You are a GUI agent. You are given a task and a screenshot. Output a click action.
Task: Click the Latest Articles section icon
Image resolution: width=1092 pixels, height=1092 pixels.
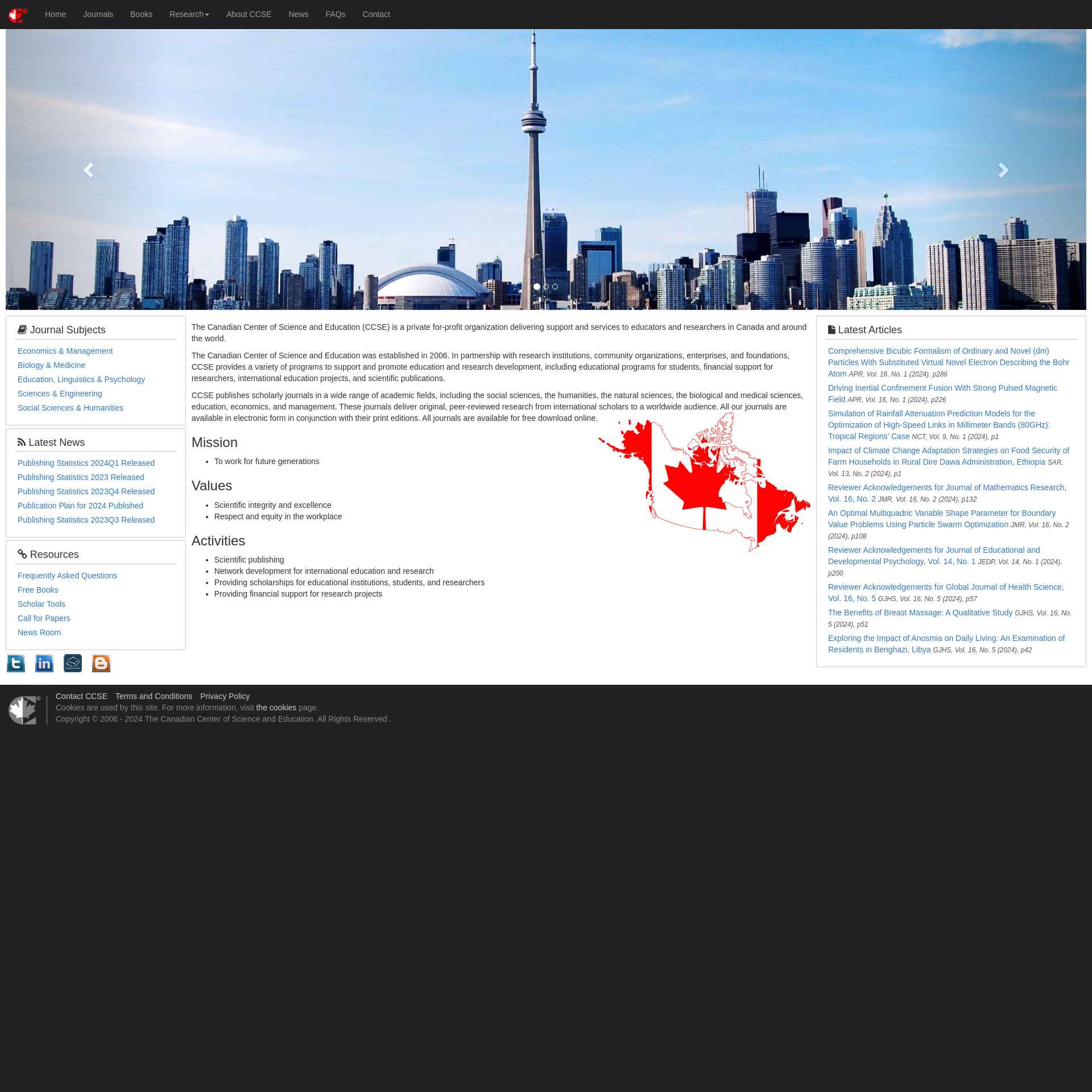pyautogui.click(x=832, y=329)
